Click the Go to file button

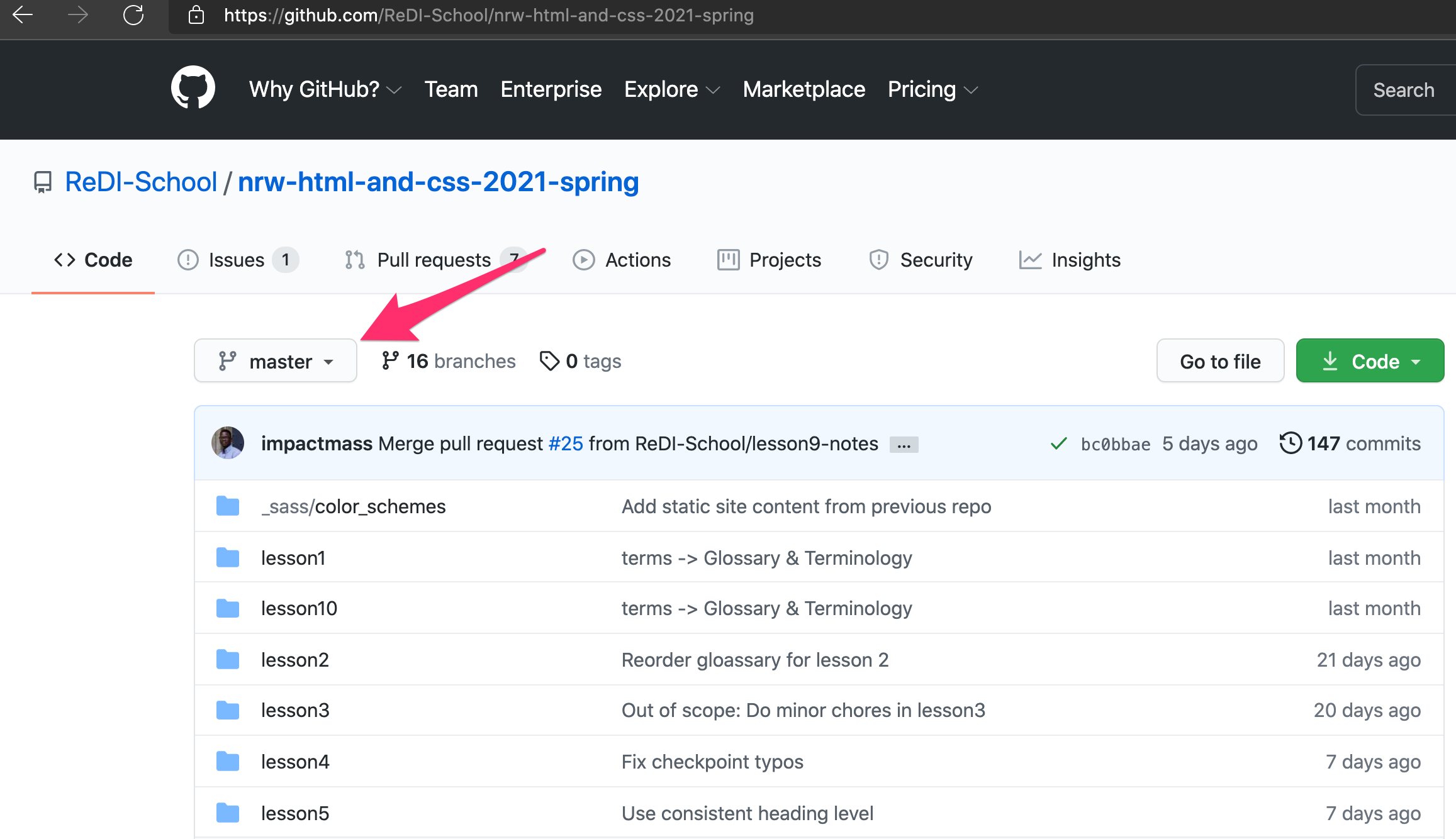pyautogui.click(x=1219, y=361)
